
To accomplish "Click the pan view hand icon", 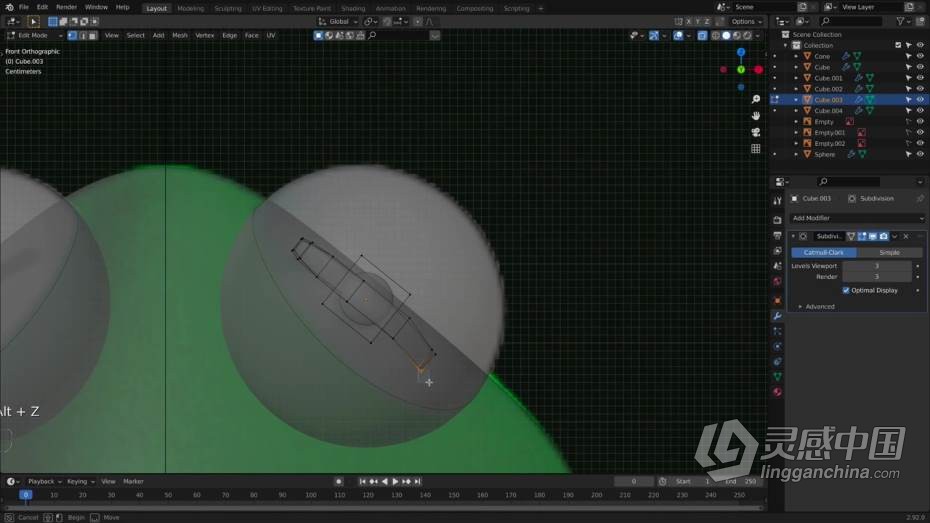I will tap(756, 116).
